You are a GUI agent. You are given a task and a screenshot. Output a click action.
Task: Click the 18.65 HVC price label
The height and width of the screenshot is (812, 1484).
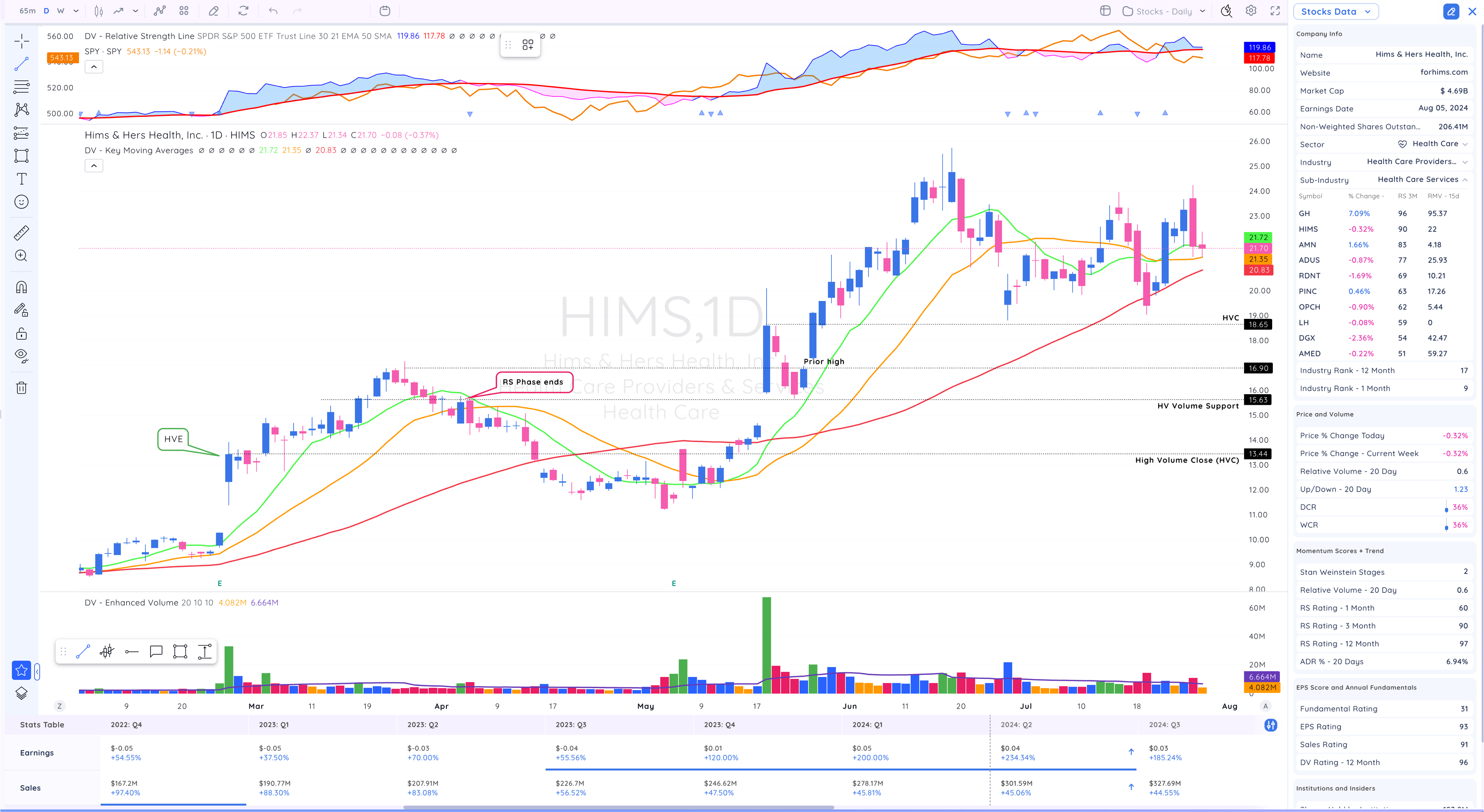click(1258, 325)
